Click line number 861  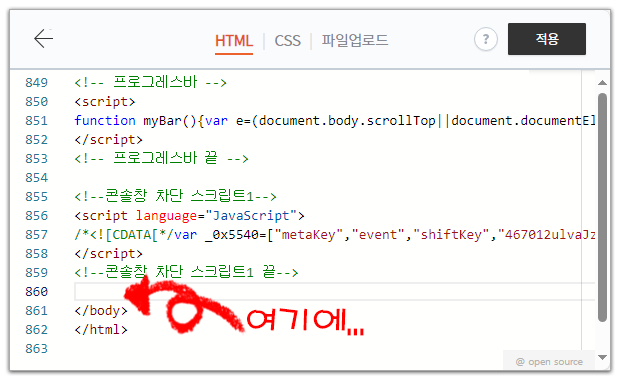[36, 310]
